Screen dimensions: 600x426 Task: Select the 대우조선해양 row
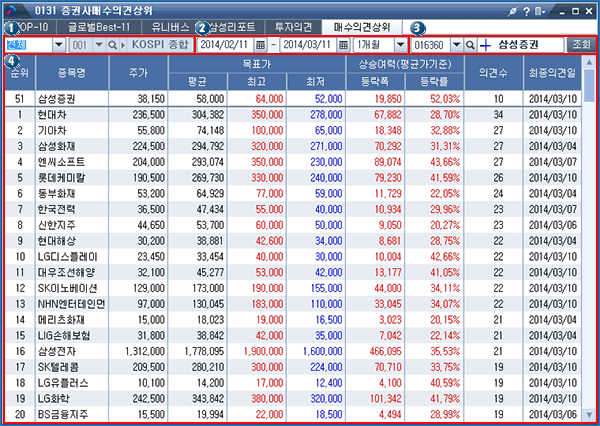point(293,272)
